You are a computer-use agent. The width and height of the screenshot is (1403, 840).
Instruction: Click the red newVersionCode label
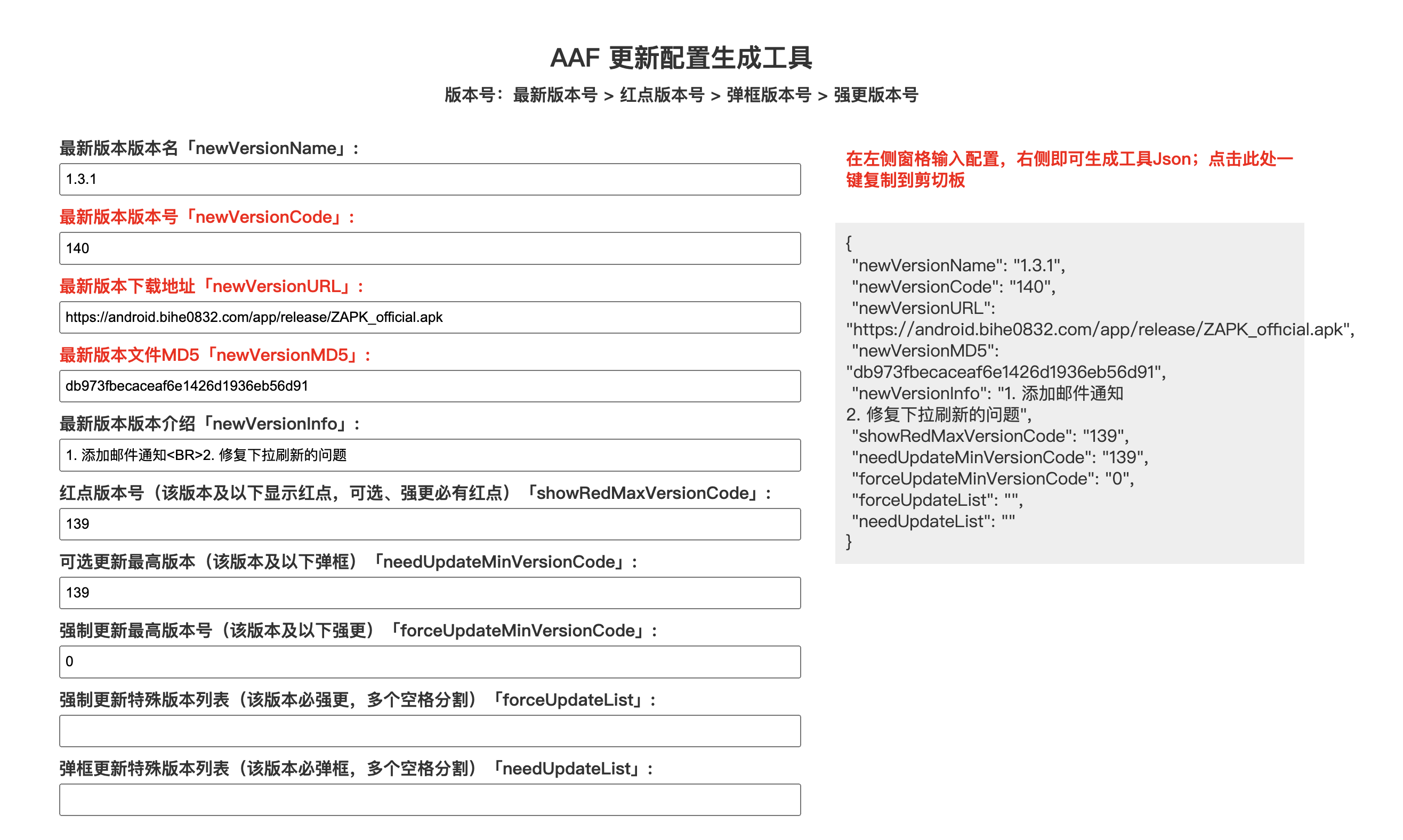[208, 217]
